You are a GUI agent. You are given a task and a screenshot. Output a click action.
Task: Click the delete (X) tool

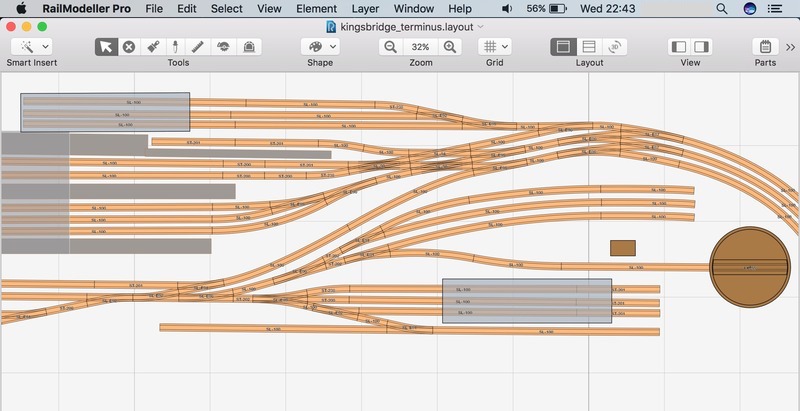pos(129,47)
